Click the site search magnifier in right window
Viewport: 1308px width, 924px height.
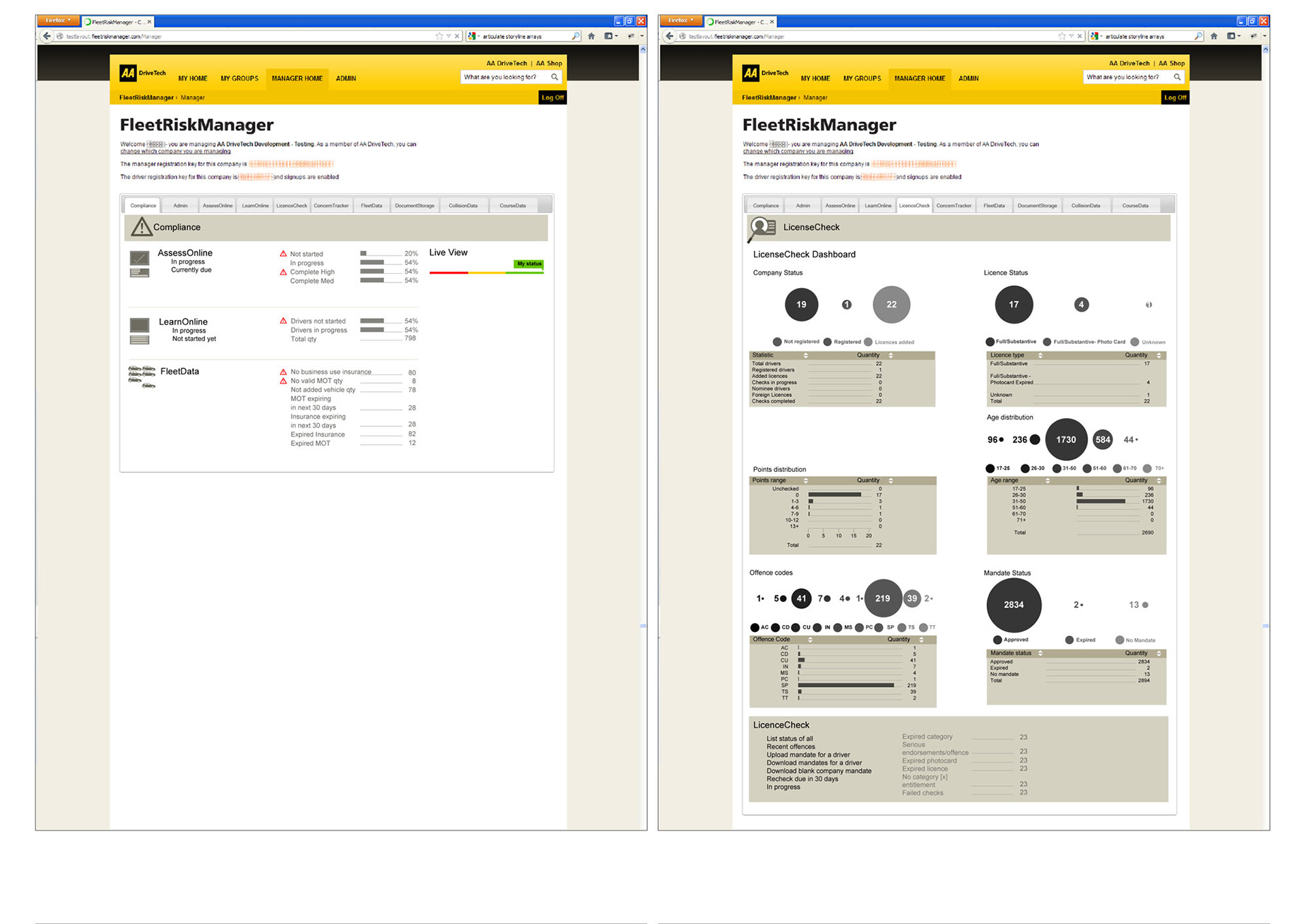(1177, 77)
